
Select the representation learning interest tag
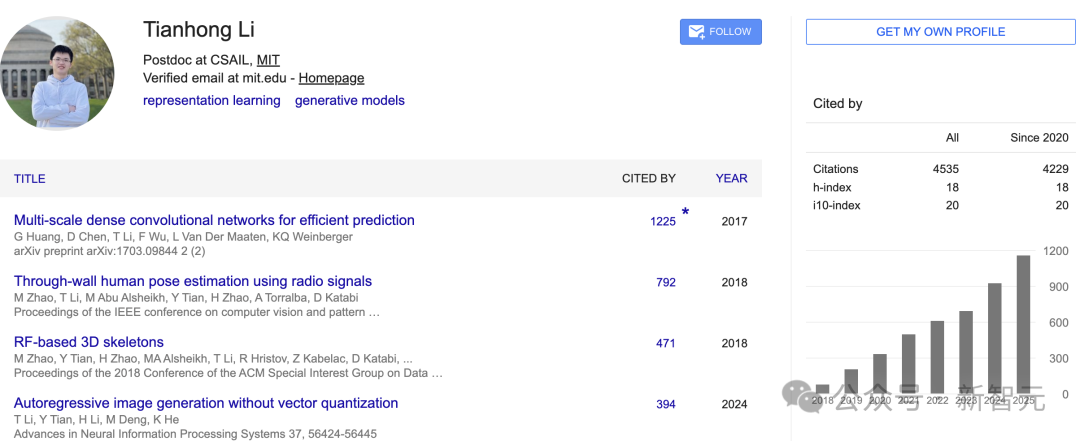click(x=211, y=100)
